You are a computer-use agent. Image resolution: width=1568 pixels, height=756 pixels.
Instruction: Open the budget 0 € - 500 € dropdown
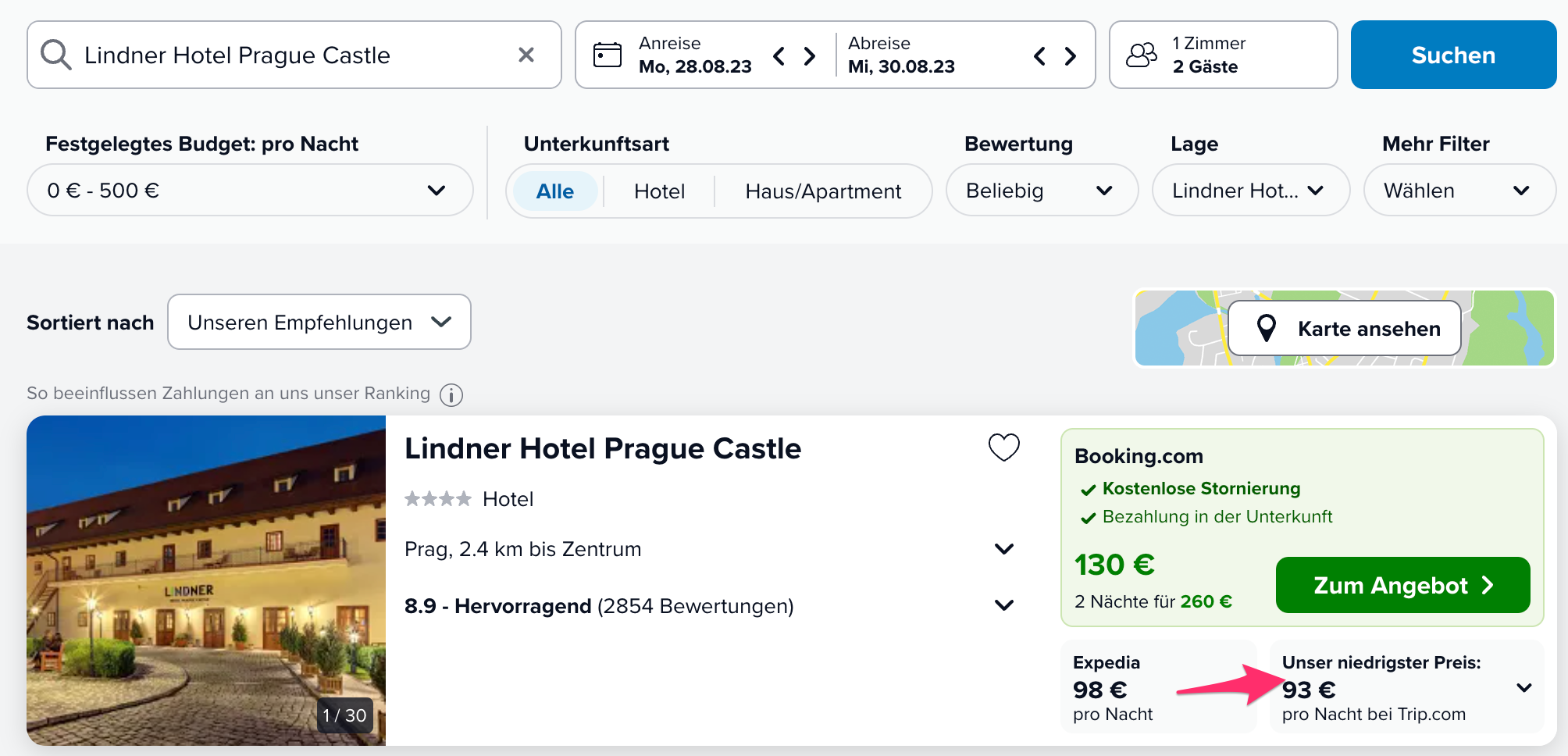tap(250, 191)
